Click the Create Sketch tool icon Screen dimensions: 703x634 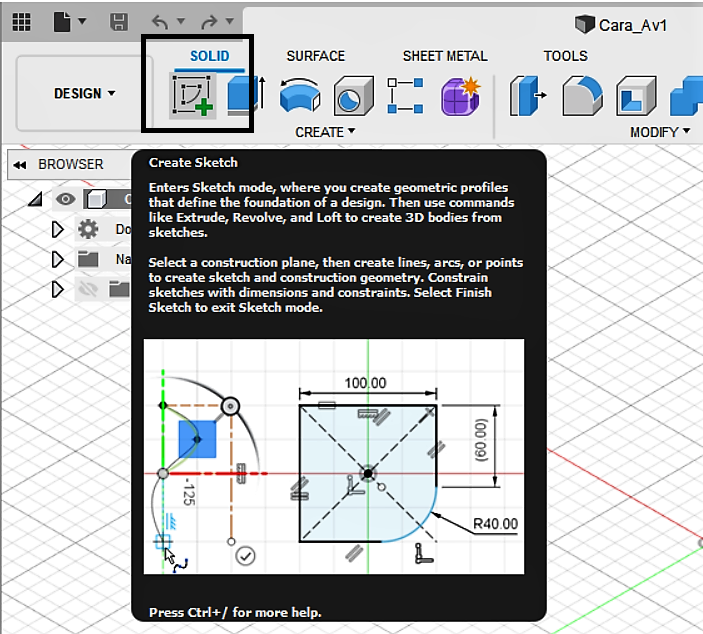point(193,96)
